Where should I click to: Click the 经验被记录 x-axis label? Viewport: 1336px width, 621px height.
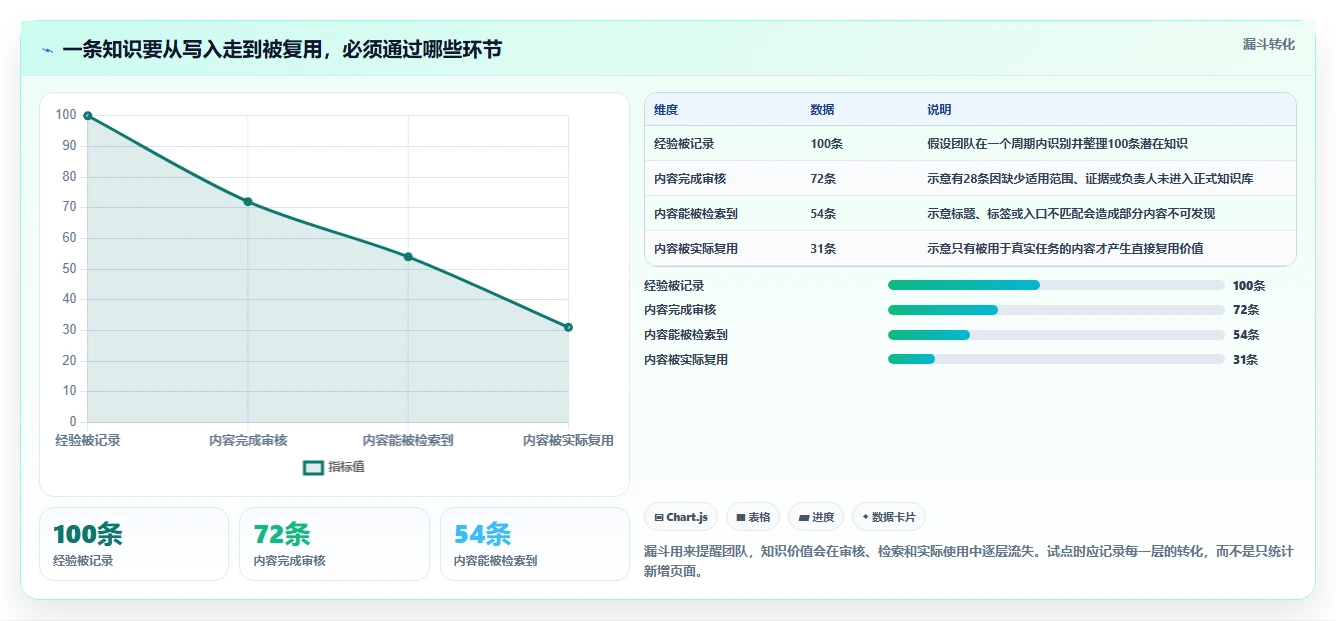[88, 440]
